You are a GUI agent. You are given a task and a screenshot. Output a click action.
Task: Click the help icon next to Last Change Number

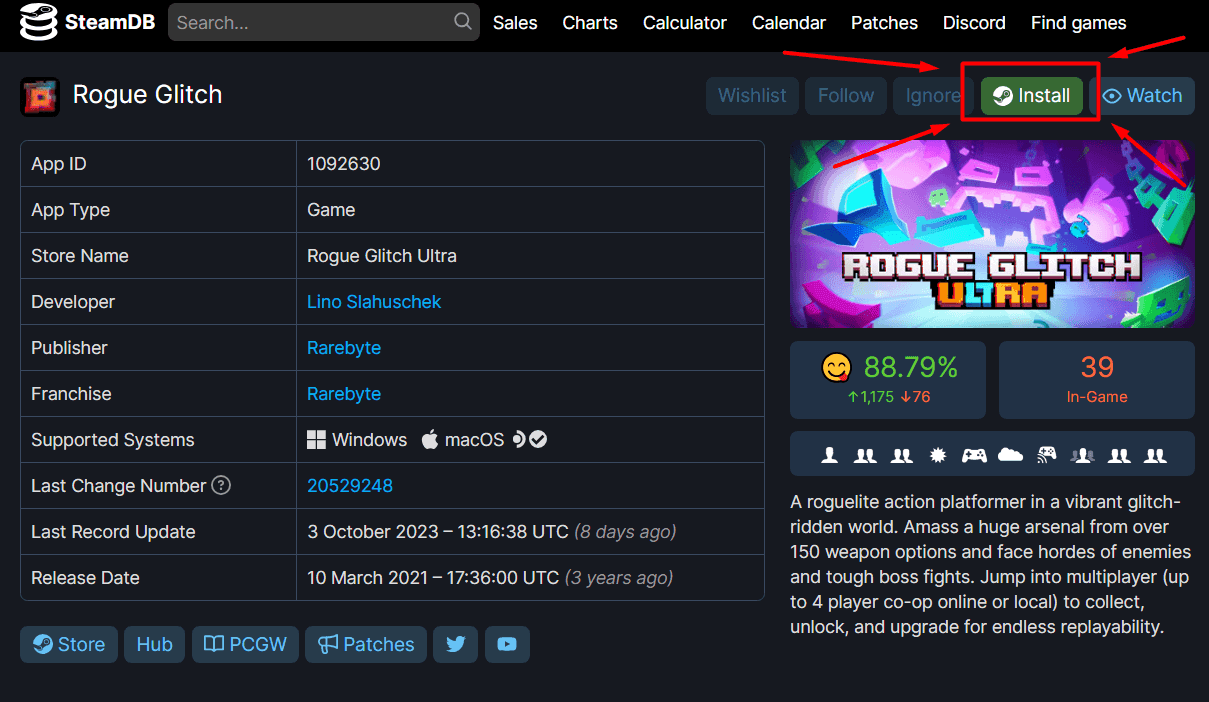click(x=221, y=486)
